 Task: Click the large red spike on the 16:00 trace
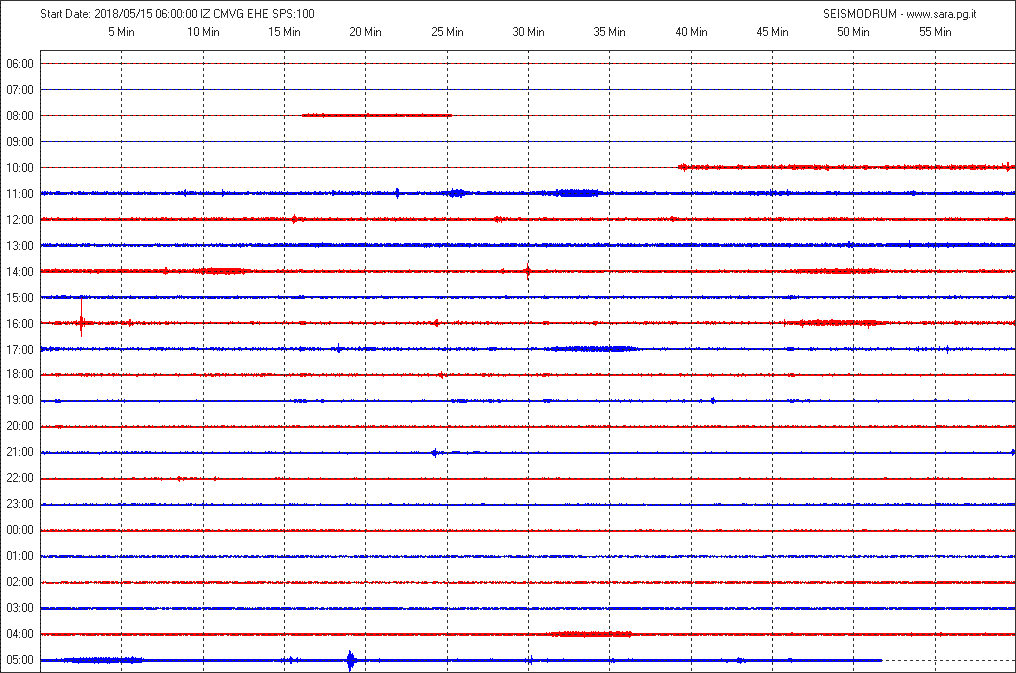81,317
